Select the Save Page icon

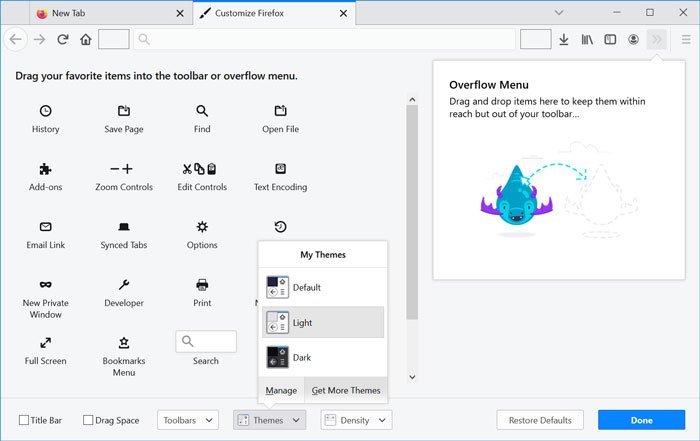point(124,111)
